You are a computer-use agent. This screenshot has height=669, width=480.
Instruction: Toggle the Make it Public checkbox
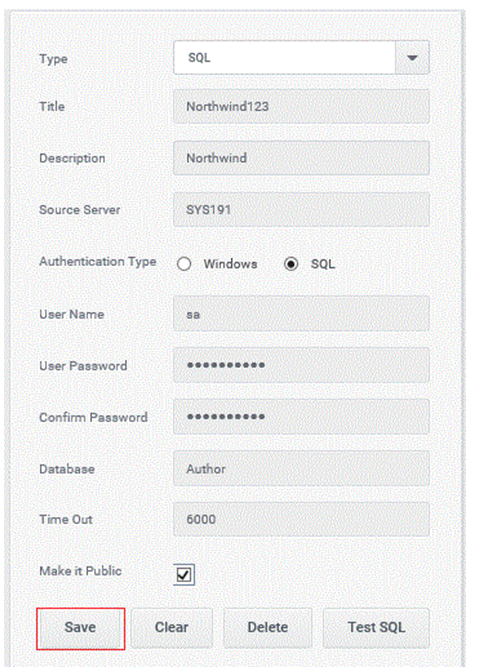(x=184, y=575)
